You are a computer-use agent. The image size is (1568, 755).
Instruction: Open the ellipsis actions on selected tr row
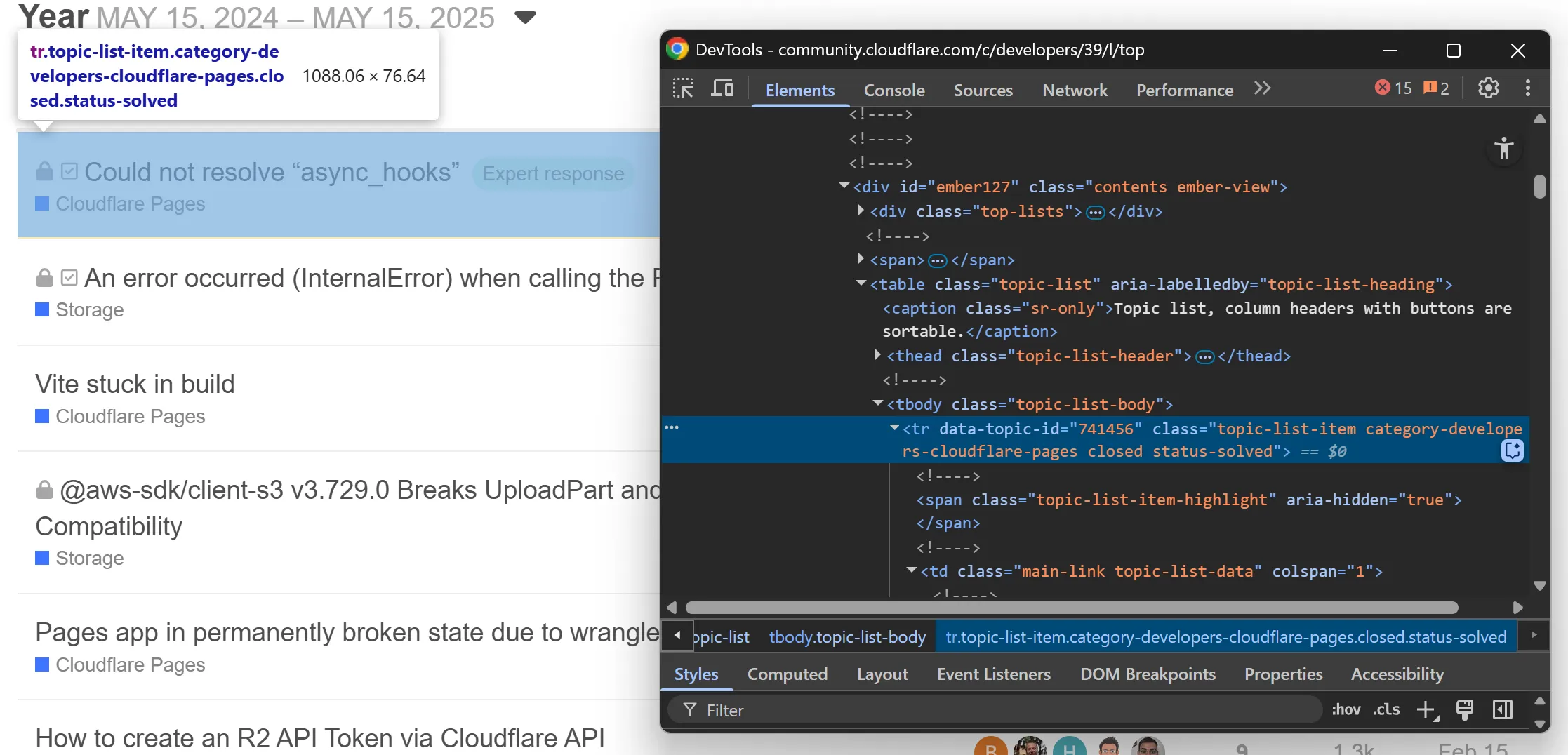tap(672, 427)
